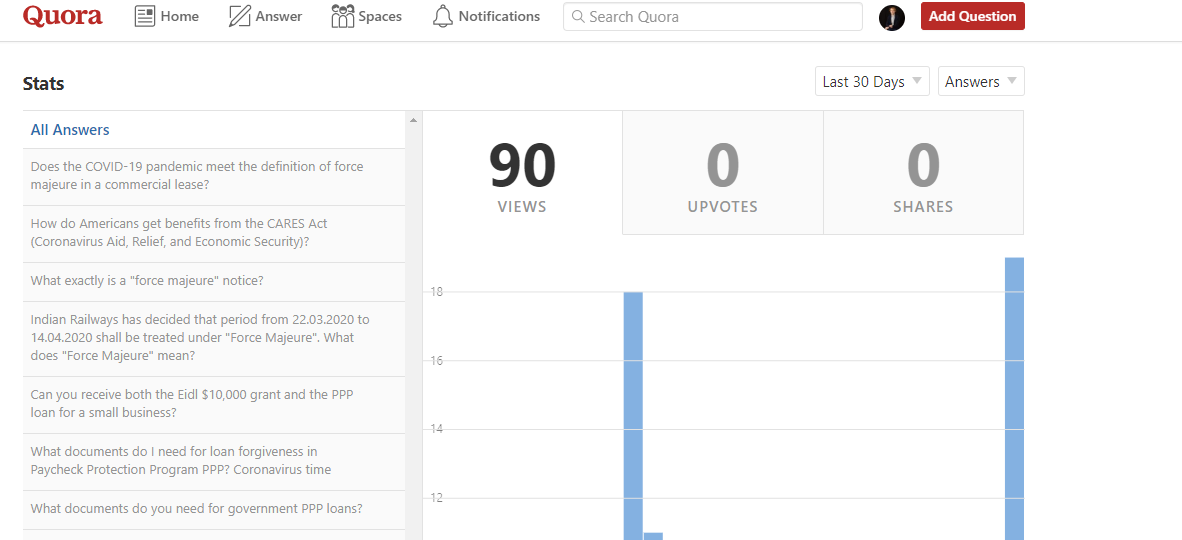Click the Notifications bell icon
This screenshot has height=540, width=1182.
pyautogui.click(x=442, y=16)
